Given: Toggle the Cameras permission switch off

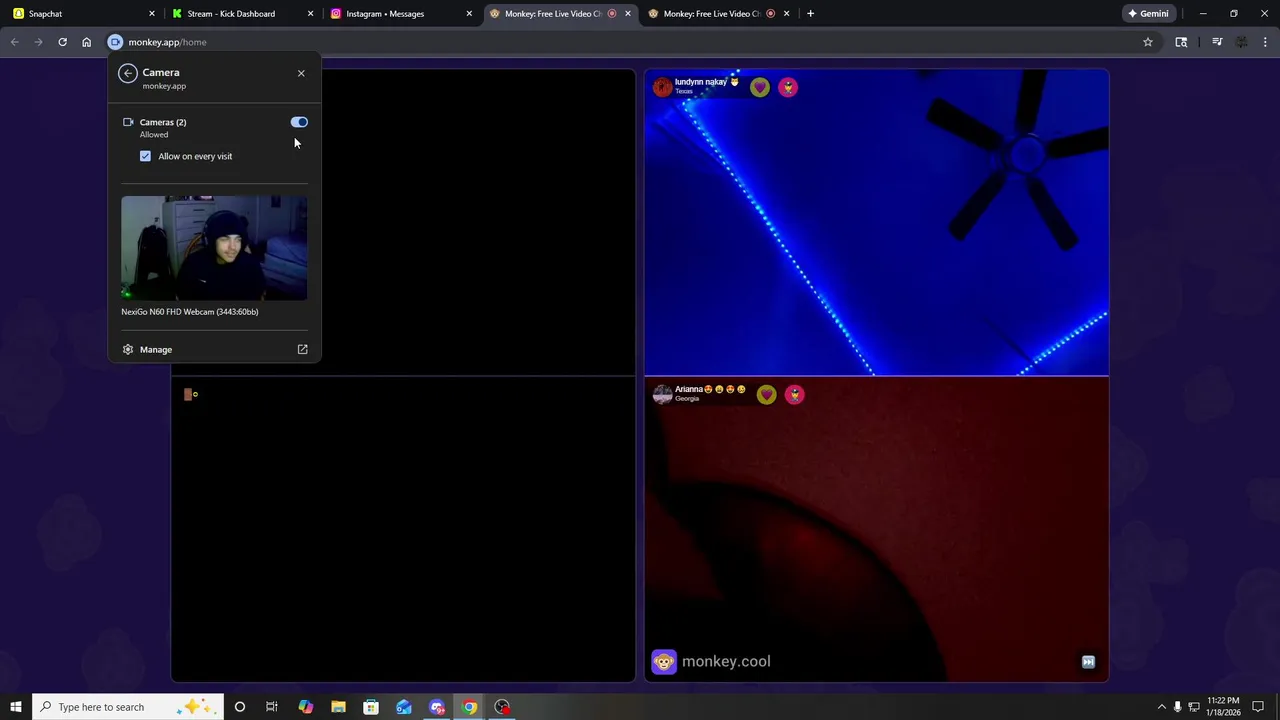Looking at the screenshot, I should point(299,122).
